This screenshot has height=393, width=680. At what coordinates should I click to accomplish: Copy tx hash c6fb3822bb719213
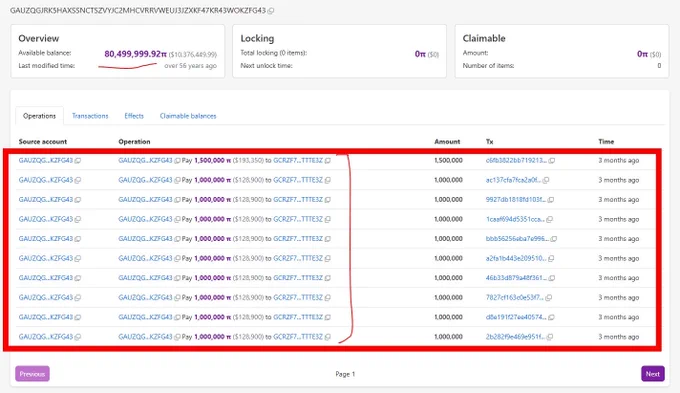point(552,160)
